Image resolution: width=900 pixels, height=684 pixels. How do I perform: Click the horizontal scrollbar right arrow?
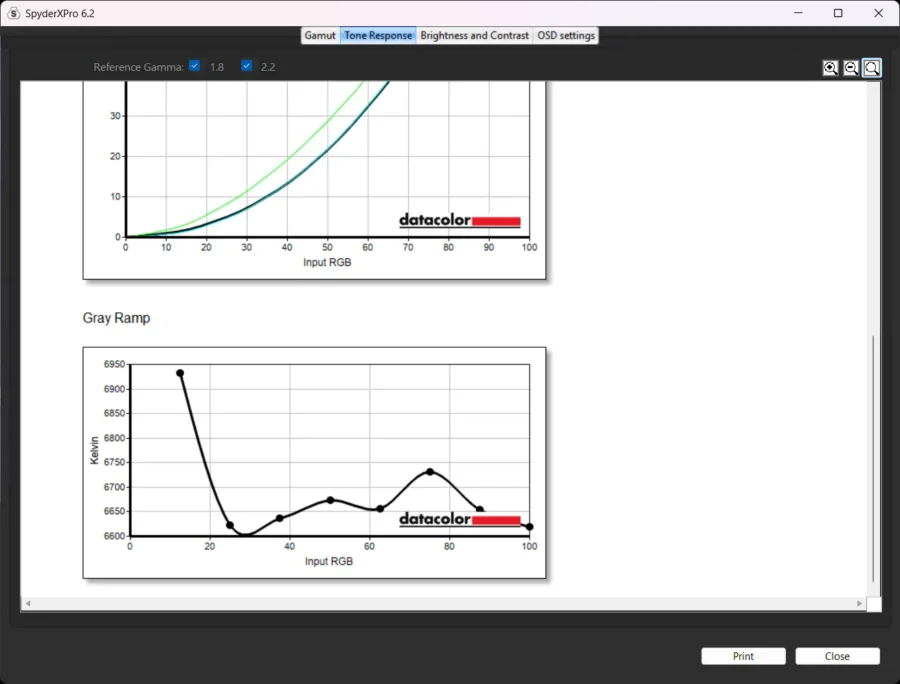click(859, 604)
